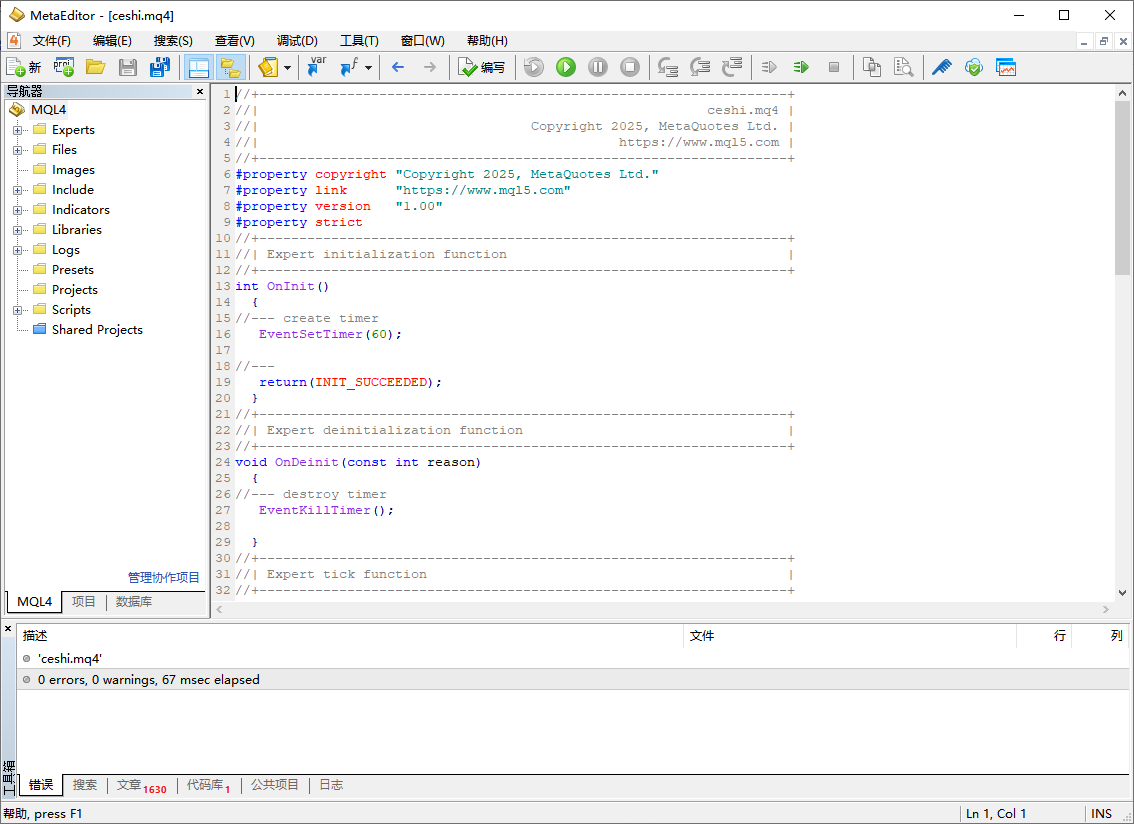Close the 导航器 panel
Viewport: 1134px width, 824px height.
[x=200, y=91]
